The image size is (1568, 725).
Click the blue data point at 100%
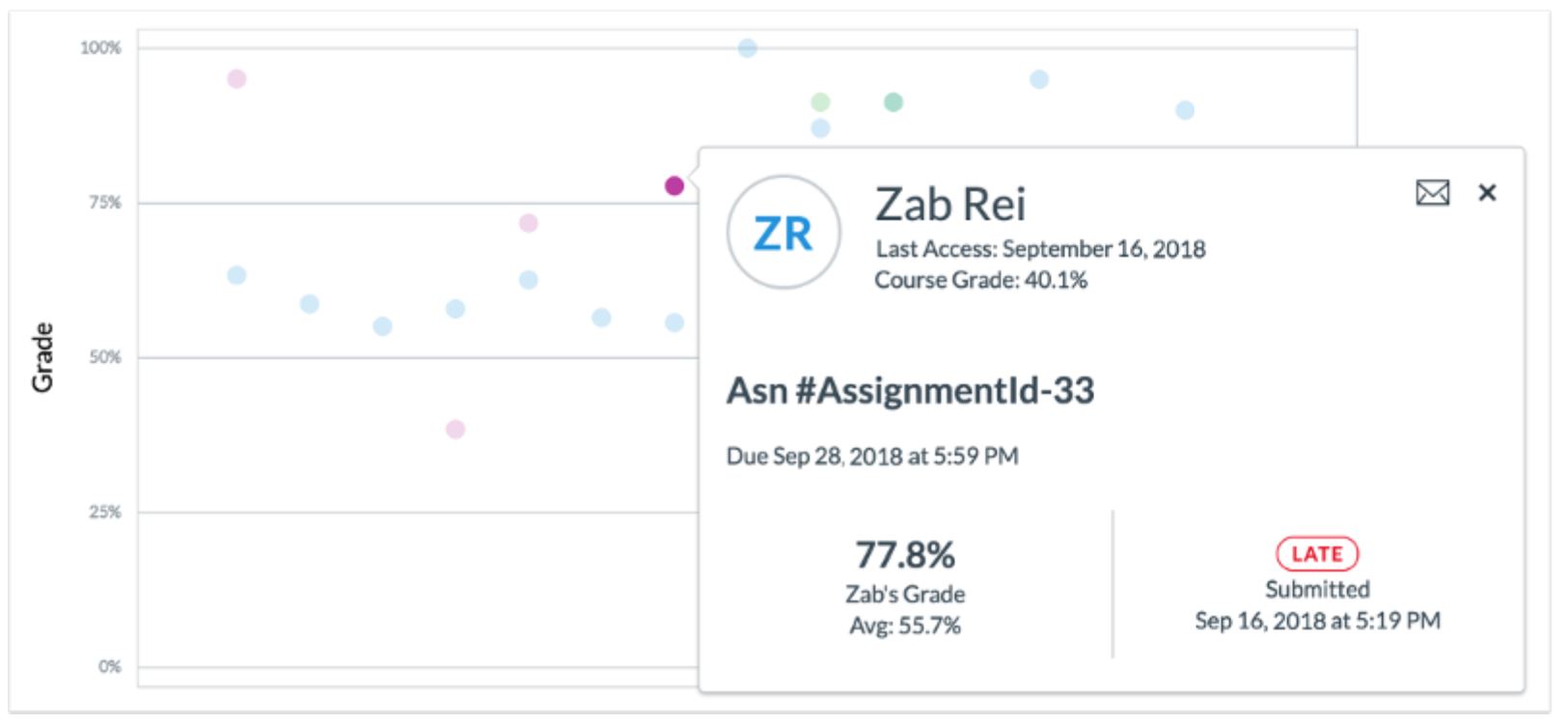pyautogui.click(x=747, y=48)
